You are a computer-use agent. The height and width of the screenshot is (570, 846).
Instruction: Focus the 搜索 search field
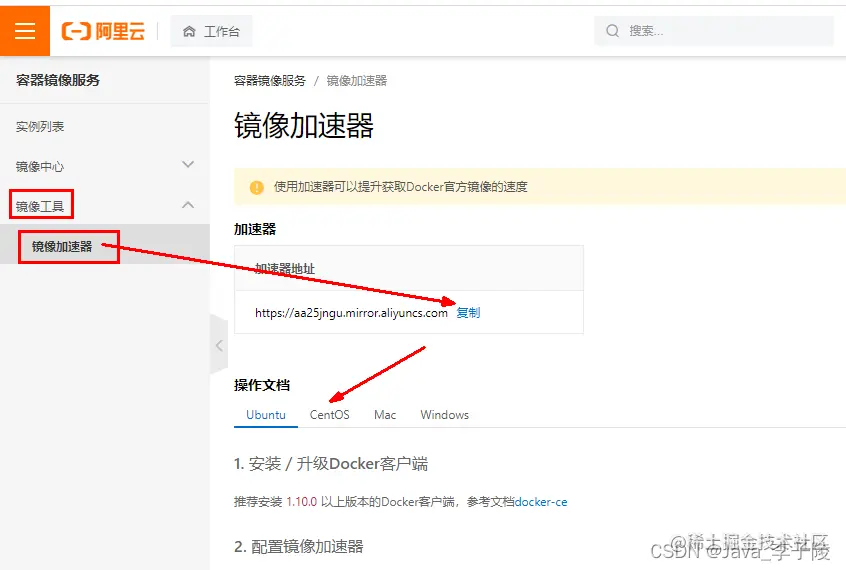coord(713,31)
